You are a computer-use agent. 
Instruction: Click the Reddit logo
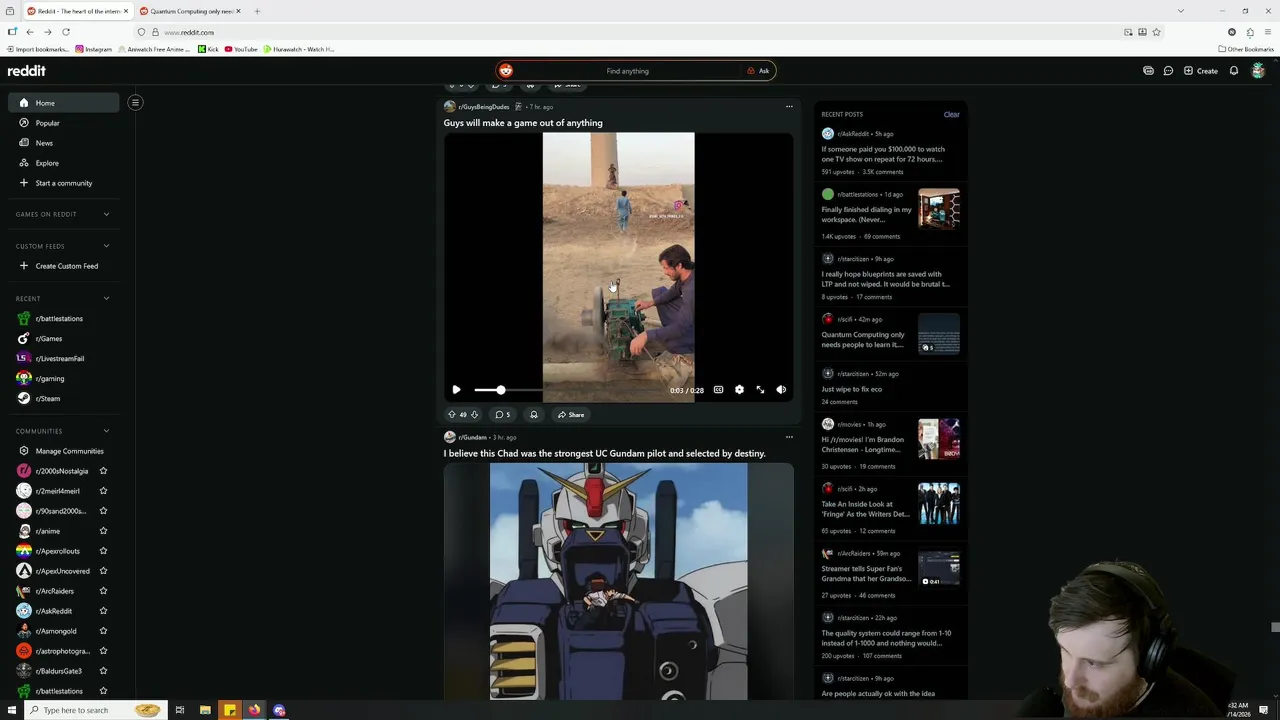pyautogui.click(x=27, y=71)
